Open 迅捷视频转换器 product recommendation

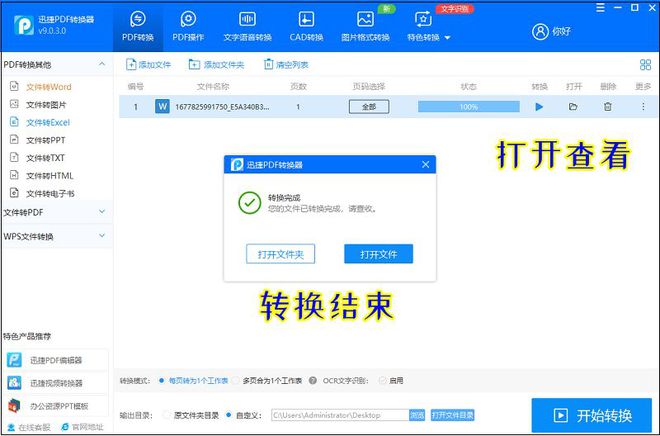(56, 383)
